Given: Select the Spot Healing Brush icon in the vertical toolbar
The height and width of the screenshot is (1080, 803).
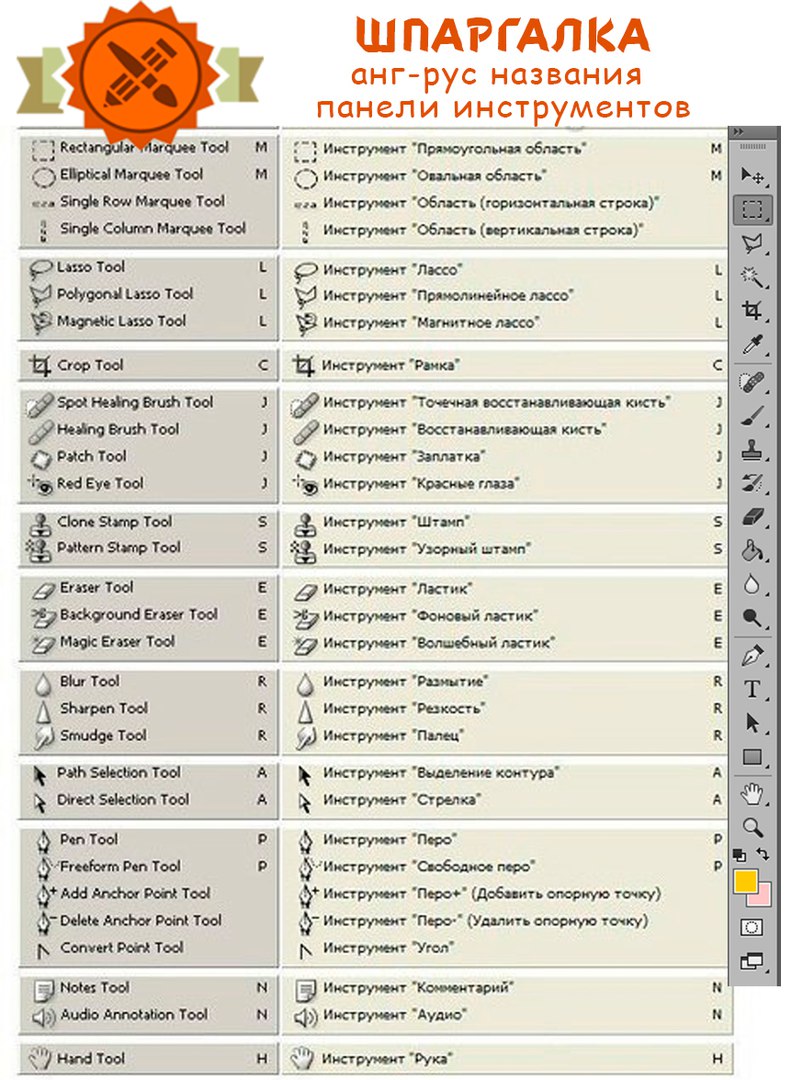Looking at the screenshot, I should 753,382.
